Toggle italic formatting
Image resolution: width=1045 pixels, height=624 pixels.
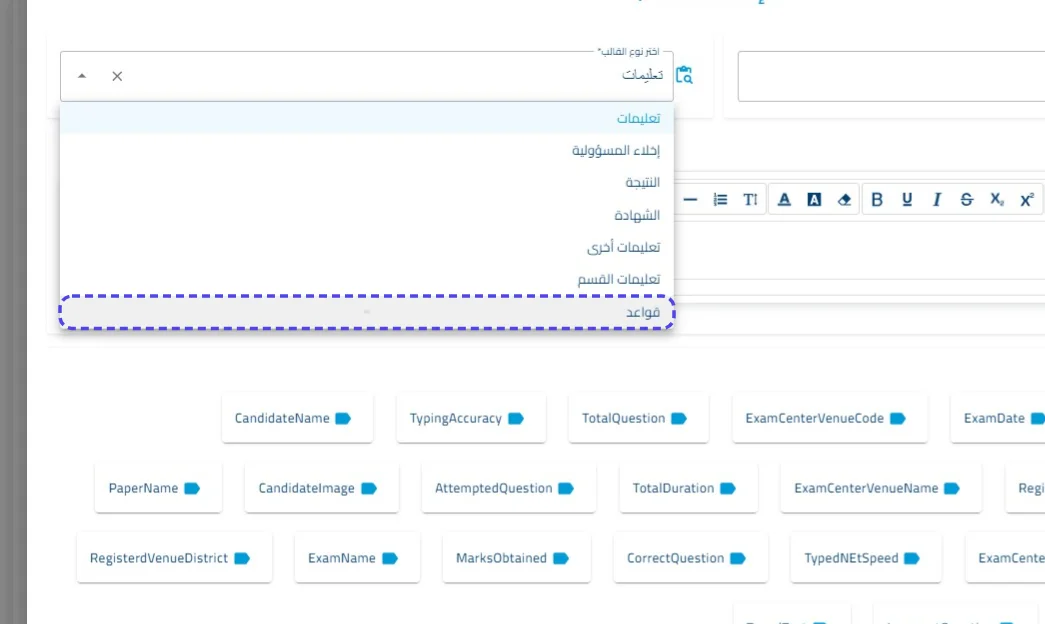coord(937,199)
